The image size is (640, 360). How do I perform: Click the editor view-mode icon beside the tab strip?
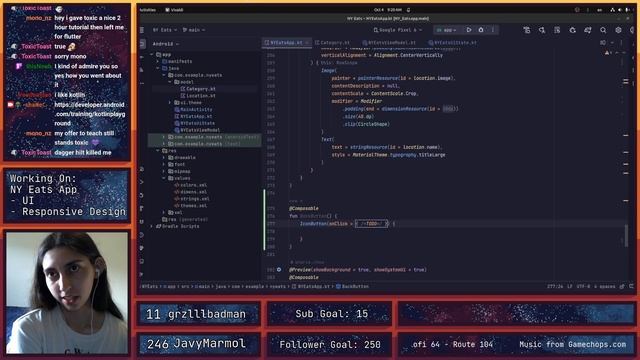(x=603, y=42)
